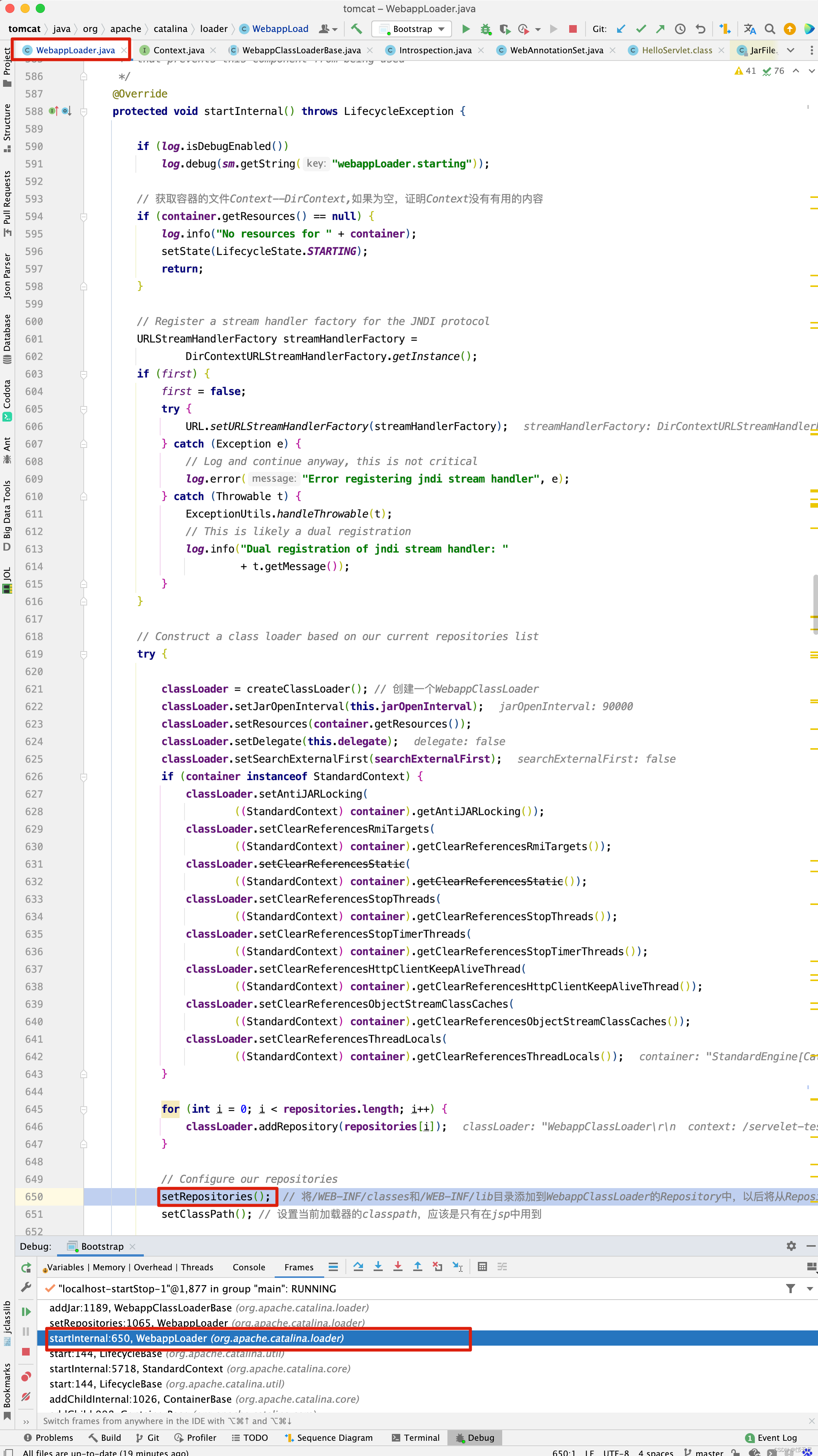Run Bootstrap with the green play icon
The height and width of the screenshot is (1456, 818).
466,29
